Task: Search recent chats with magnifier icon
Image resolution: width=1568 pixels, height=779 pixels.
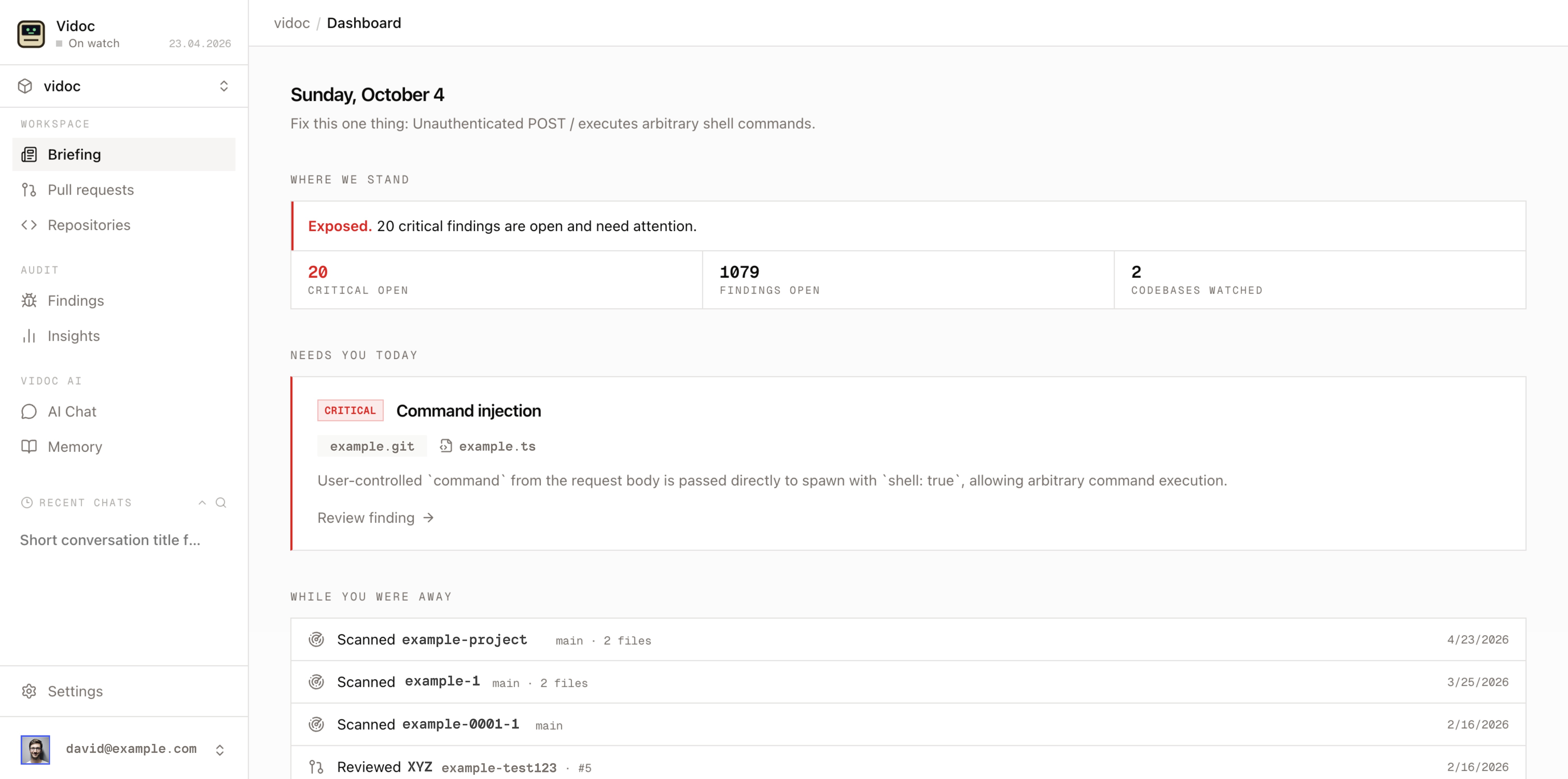Action: point(221,503)
